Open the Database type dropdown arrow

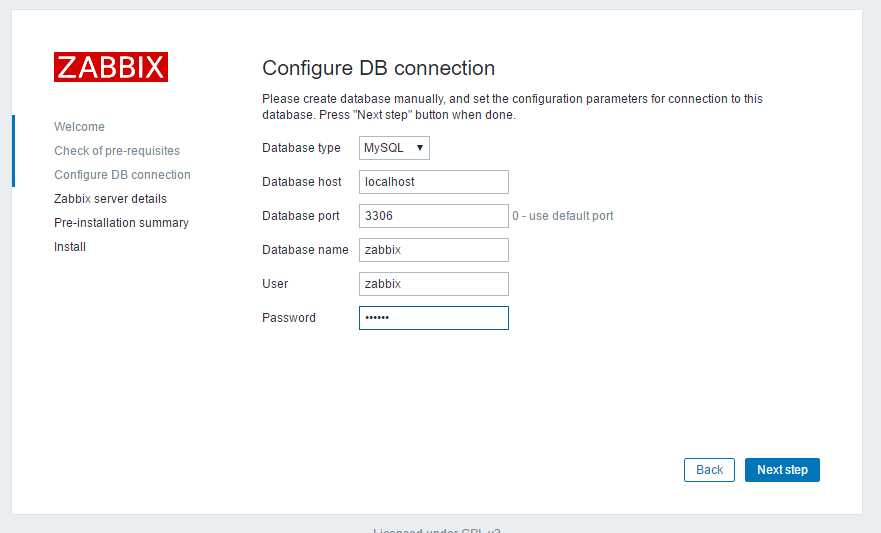pos(420,148)
